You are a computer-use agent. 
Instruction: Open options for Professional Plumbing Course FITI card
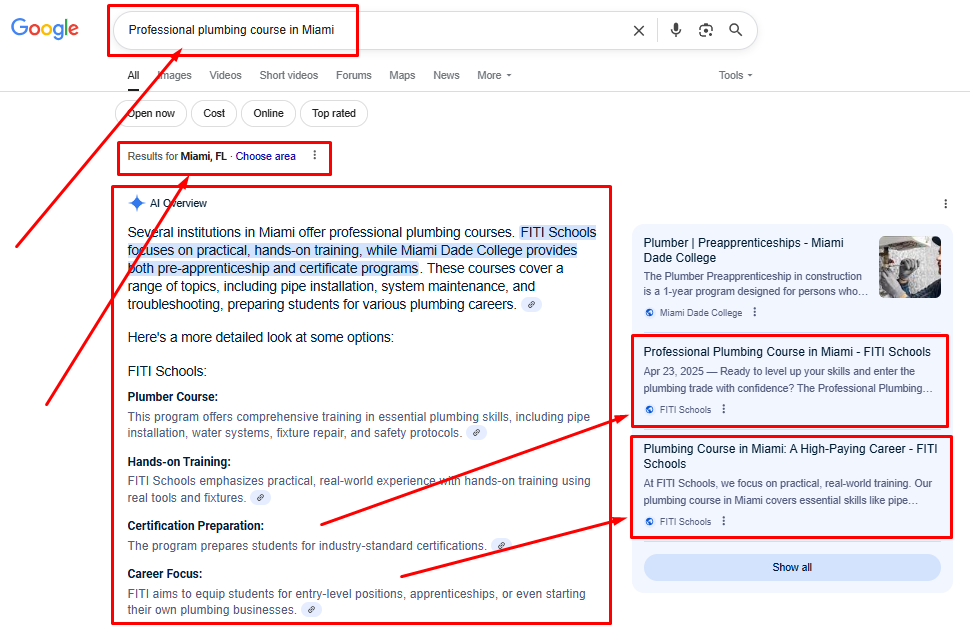click(x=724, y=409)
